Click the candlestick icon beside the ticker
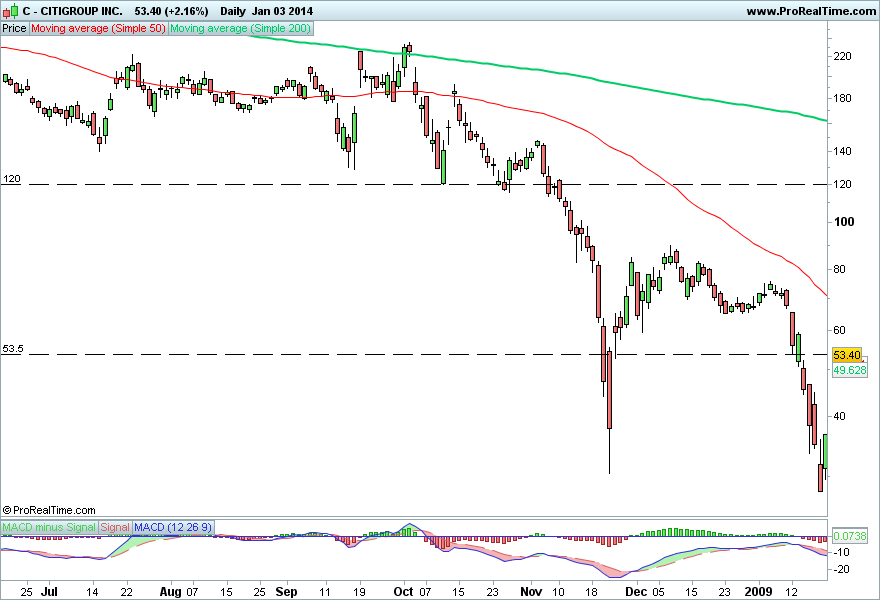The height and width of the screenshot is (600, 880). point(11,11)
